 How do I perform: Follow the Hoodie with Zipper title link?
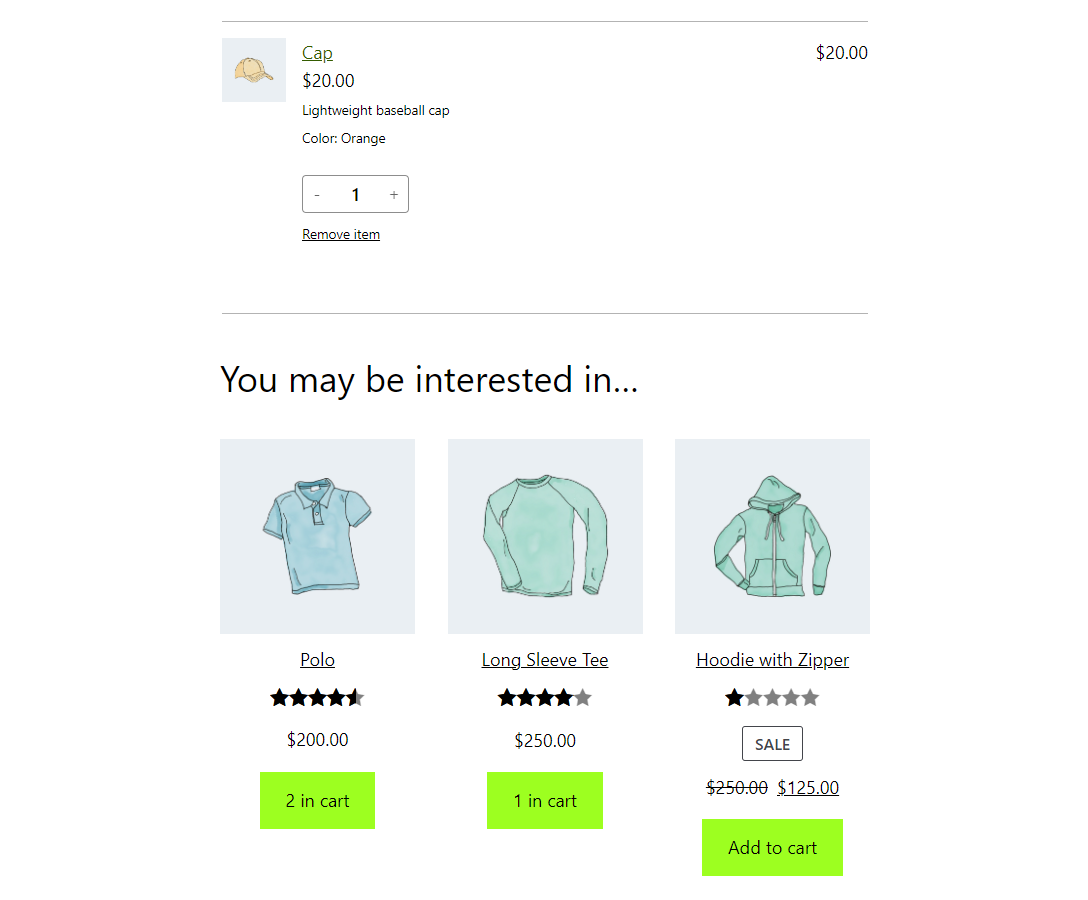tap(772, 660)
